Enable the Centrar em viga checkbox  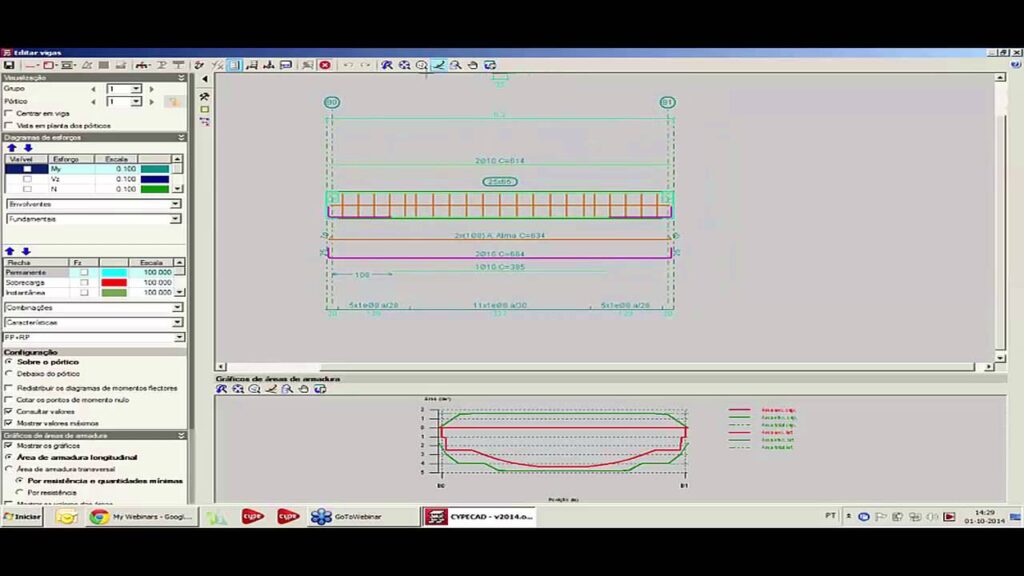[x=9, y=114]
